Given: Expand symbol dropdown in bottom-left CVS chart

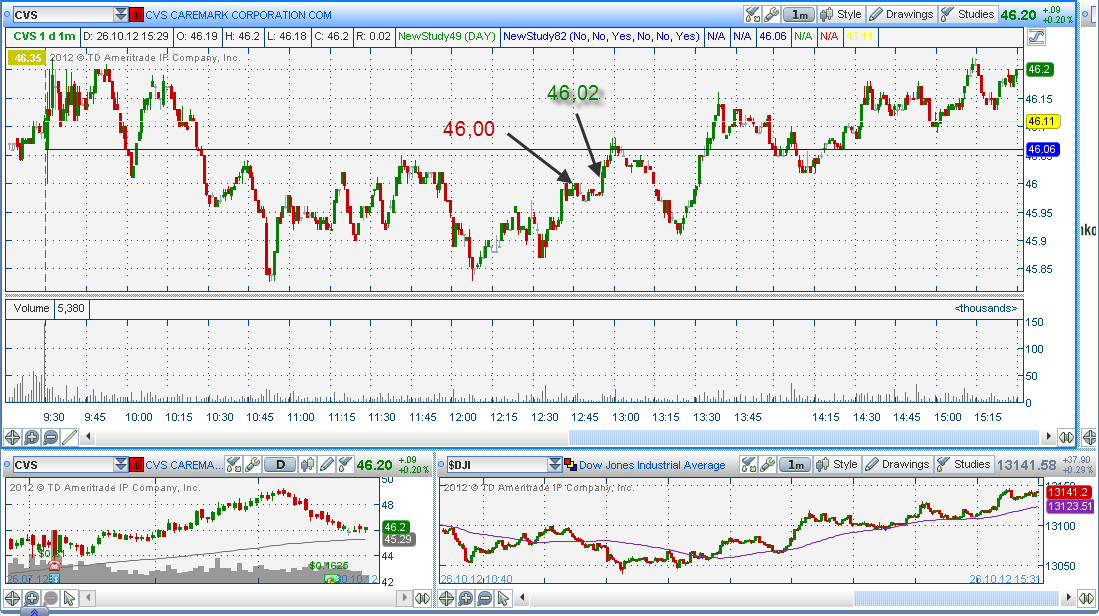Looking at the screenshot, I should pyautogui.click(x=121, y=465).
